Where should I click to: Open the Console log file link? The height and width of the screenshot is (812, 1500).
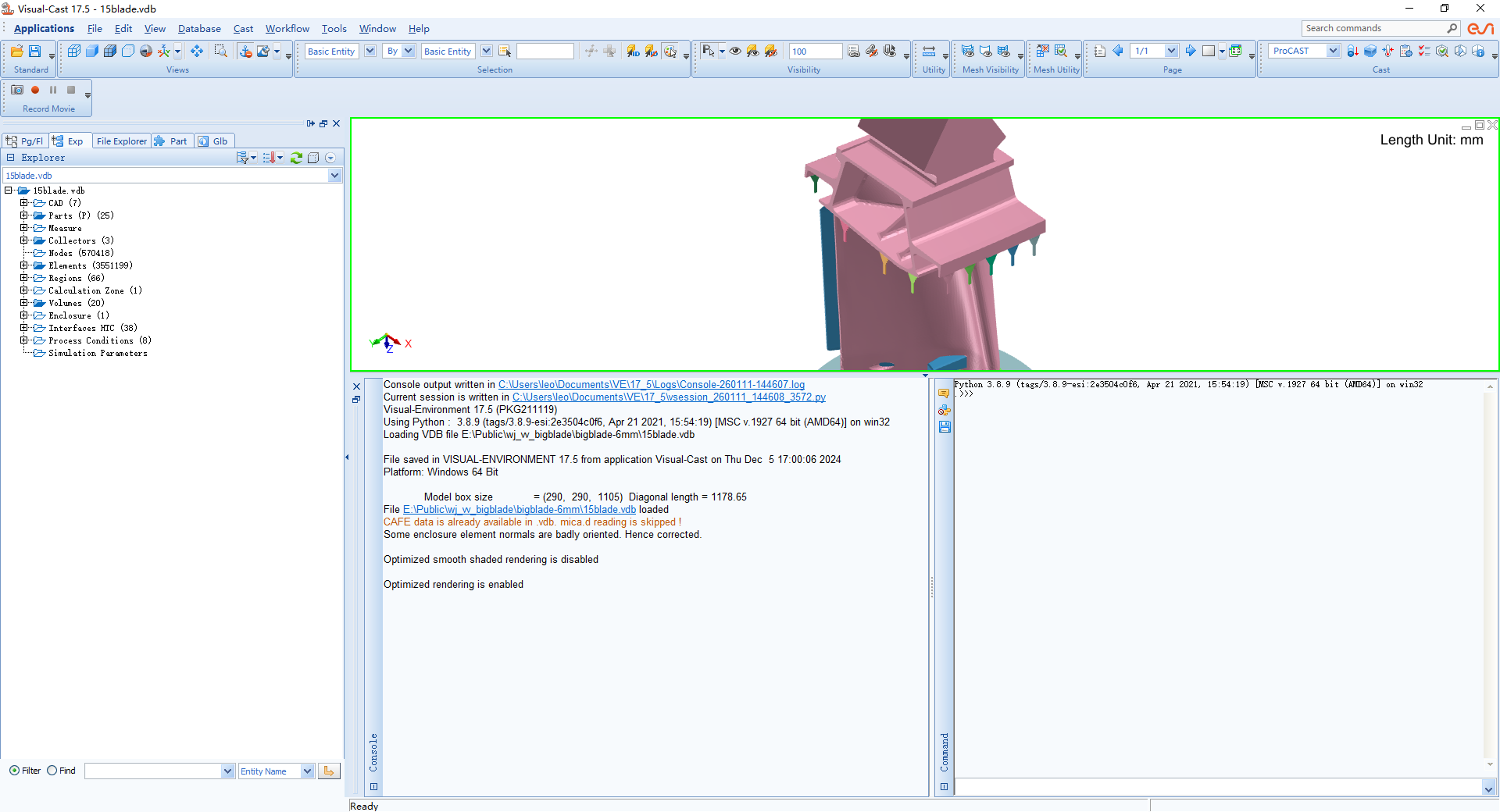[x=651, y=385]
